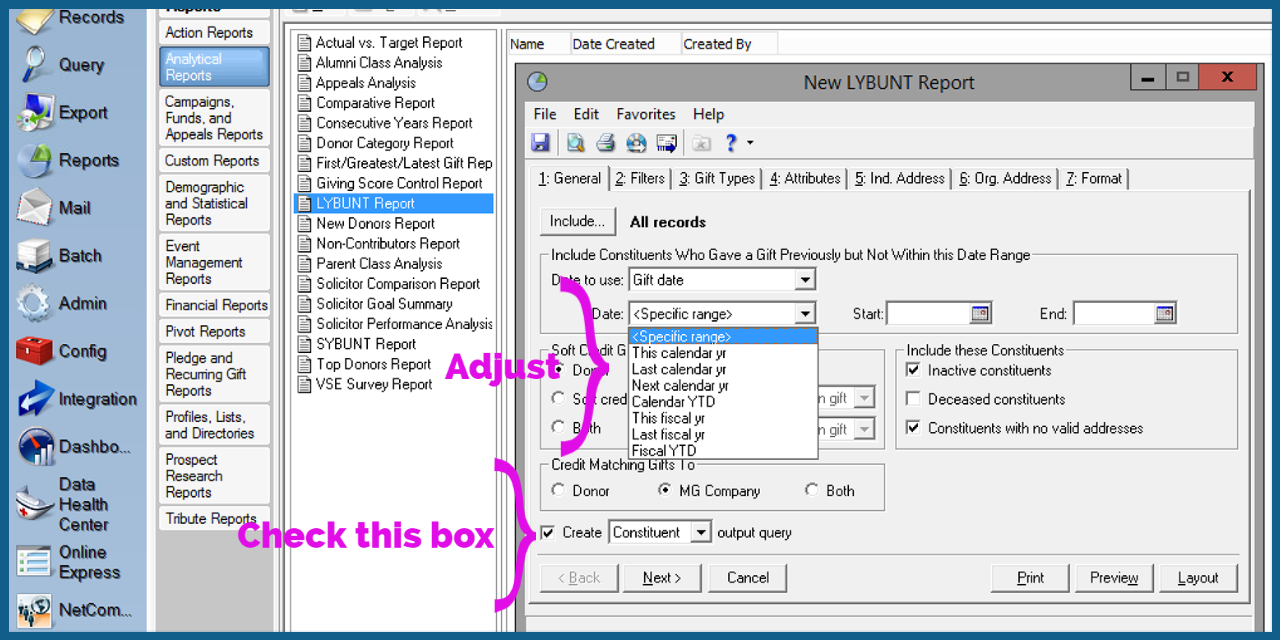Image resolution: width=1280 pixels, height=640 pixels.
Task: Open the Query section icon
Action: 35,65
